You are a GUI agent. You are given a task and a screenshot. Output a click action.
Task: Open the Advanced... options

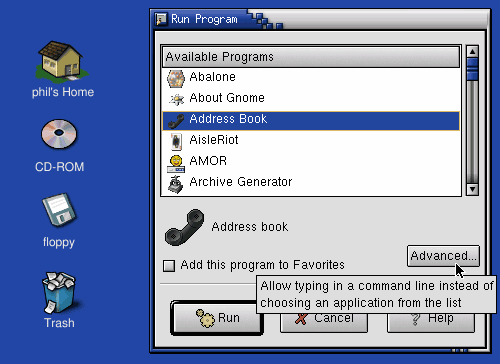click(x=443, y=256)
